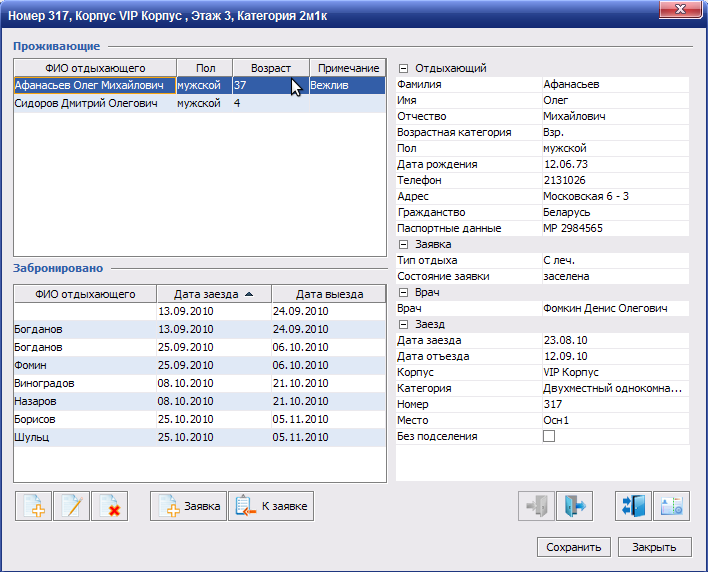The width and height of the screenshot is (708, 572).
Task: Click the doctor value Фомкин Денис Олегович
Action: point(616,308)
